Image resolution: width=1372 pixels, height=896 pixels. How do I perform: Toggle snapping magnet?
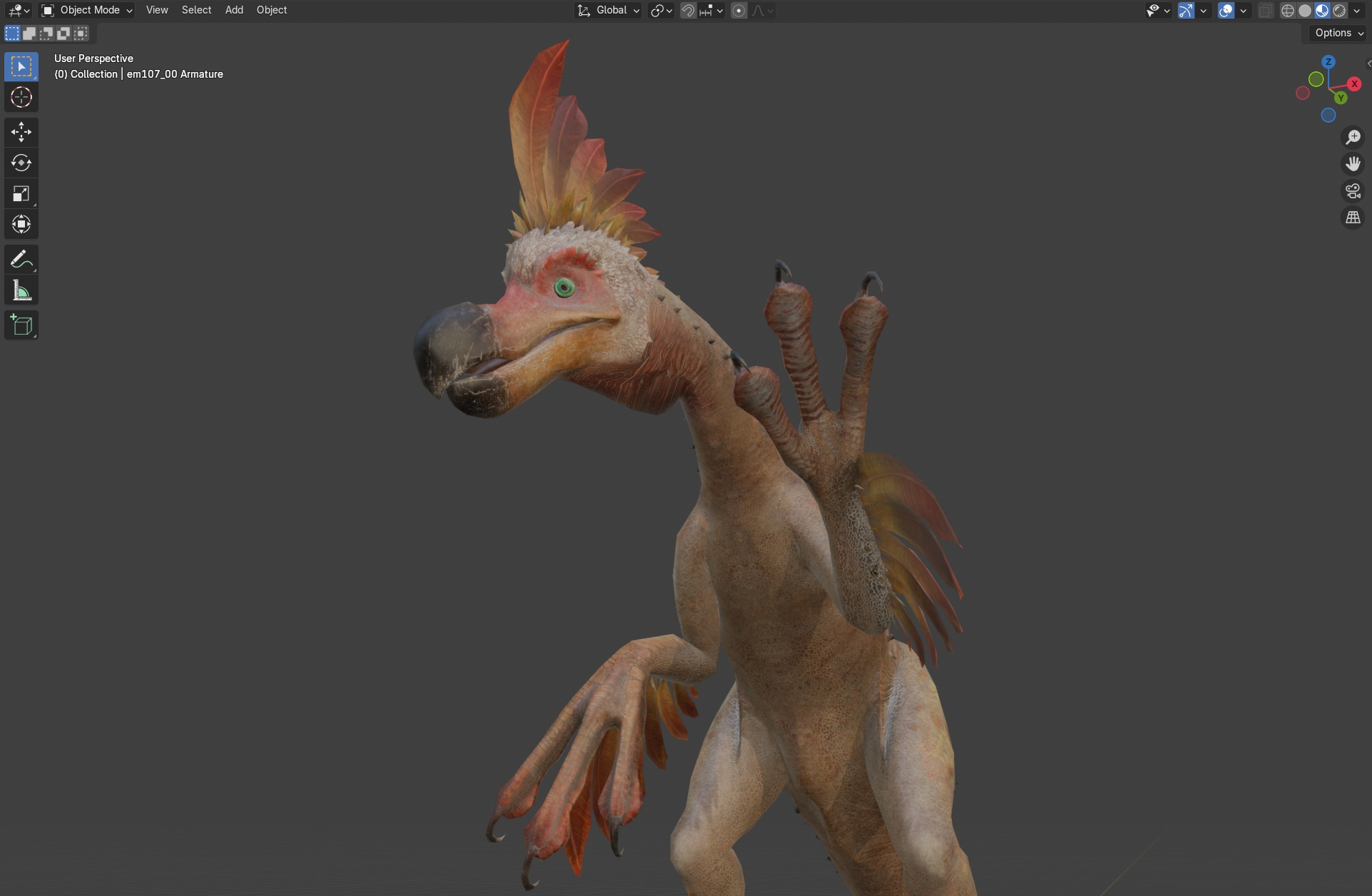point(688,11)
